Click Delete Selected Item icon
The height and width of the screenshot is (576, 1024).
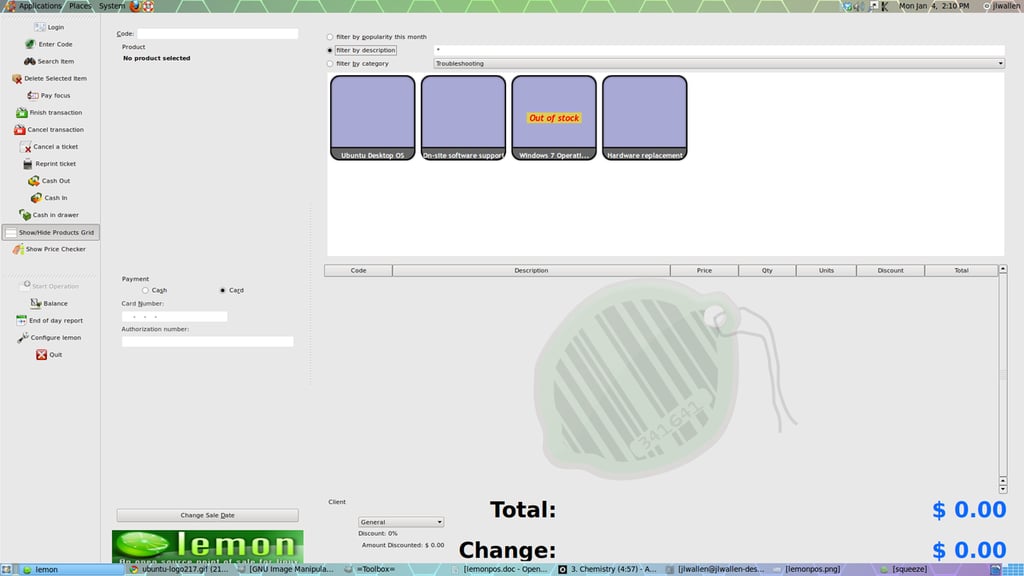pyautogui.click(x=17, y=78)
